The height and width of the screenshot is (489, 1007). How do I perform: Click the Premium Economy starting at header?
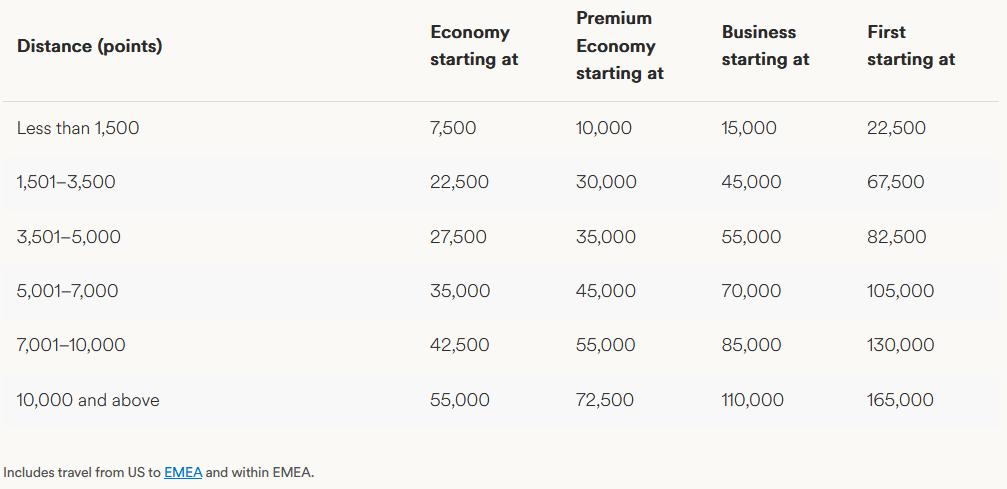pos(619,46)
